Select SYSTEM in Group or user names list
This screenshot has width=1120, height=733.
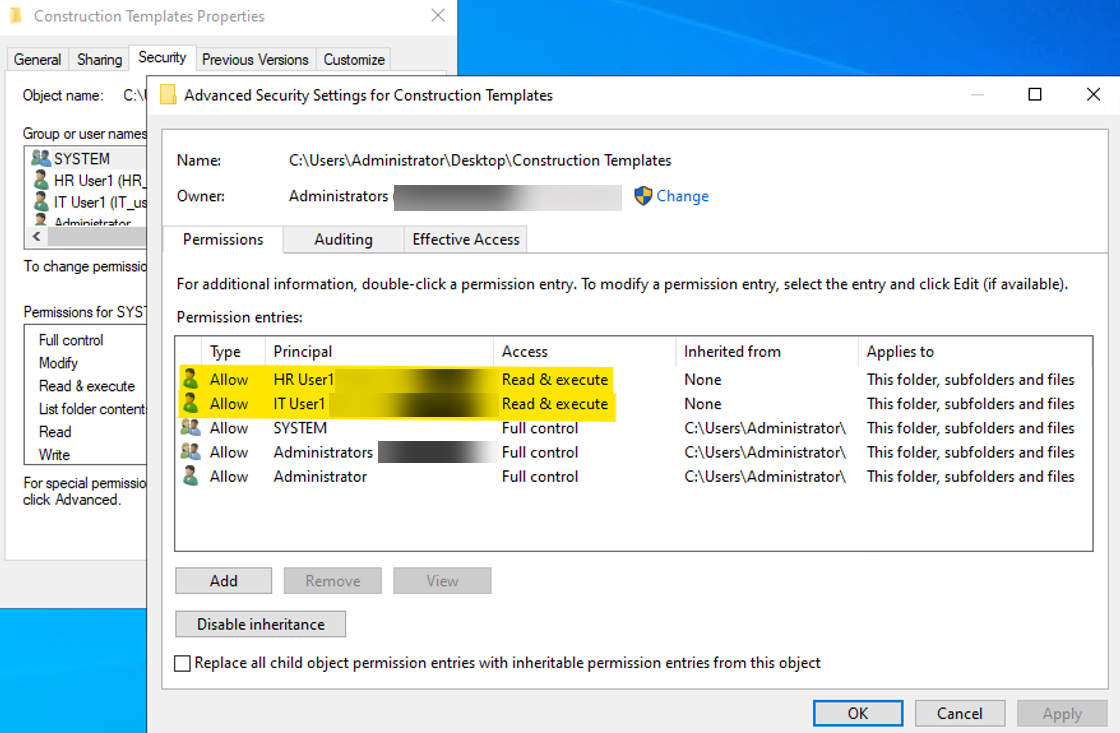(x=82, y=158)
